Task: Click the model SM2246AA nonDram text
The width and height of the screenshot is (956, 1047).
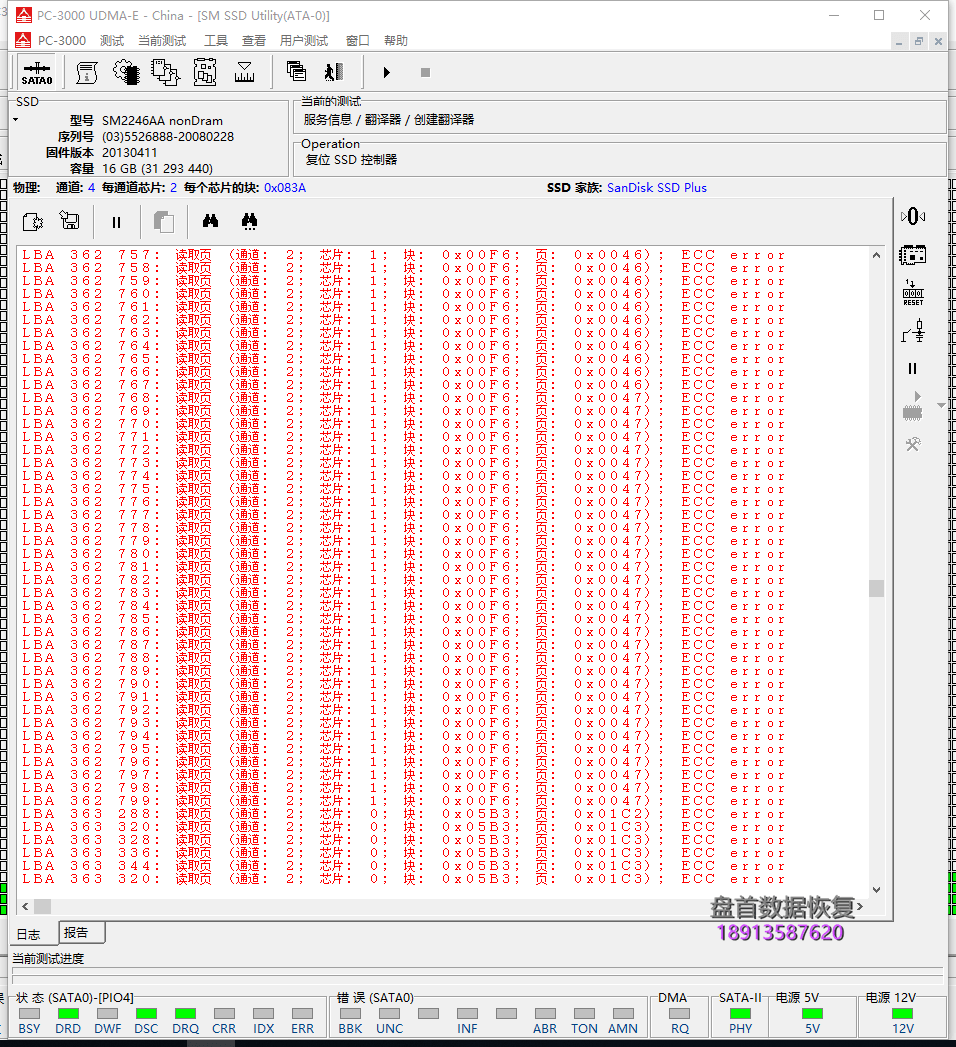Action: tap(162, 121)
